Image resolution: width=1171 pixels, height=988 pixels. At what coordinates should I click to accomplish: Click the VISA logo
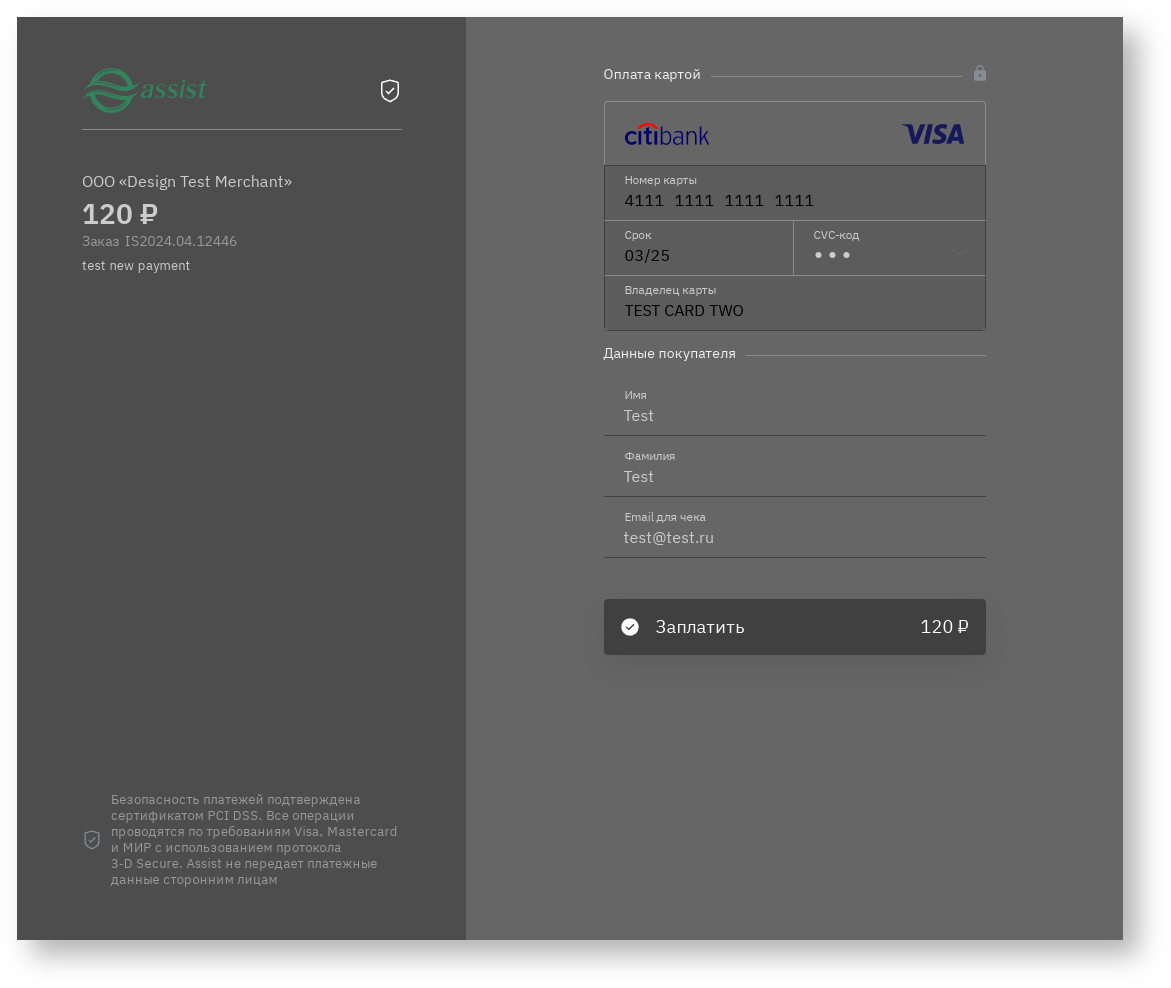[933, 134]
